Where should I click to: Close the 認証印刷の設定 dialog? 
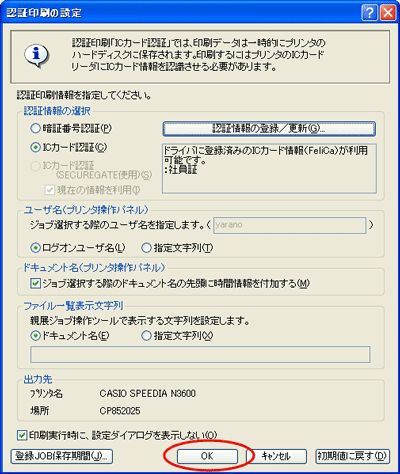[387, 13]
